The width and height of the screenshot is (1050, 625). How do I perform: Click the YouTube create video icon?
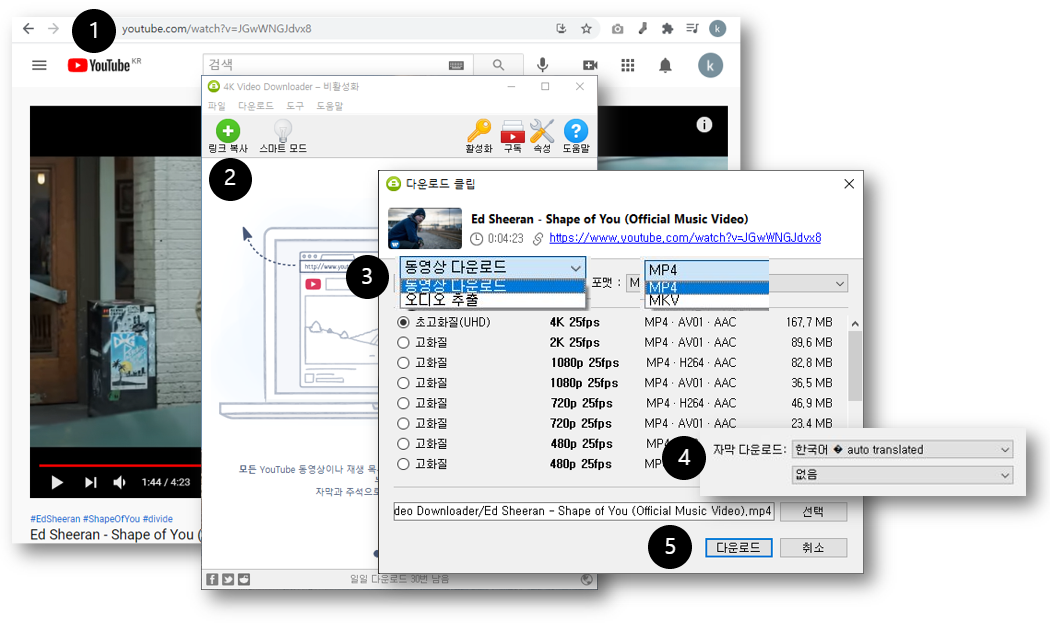coord(590,65)
